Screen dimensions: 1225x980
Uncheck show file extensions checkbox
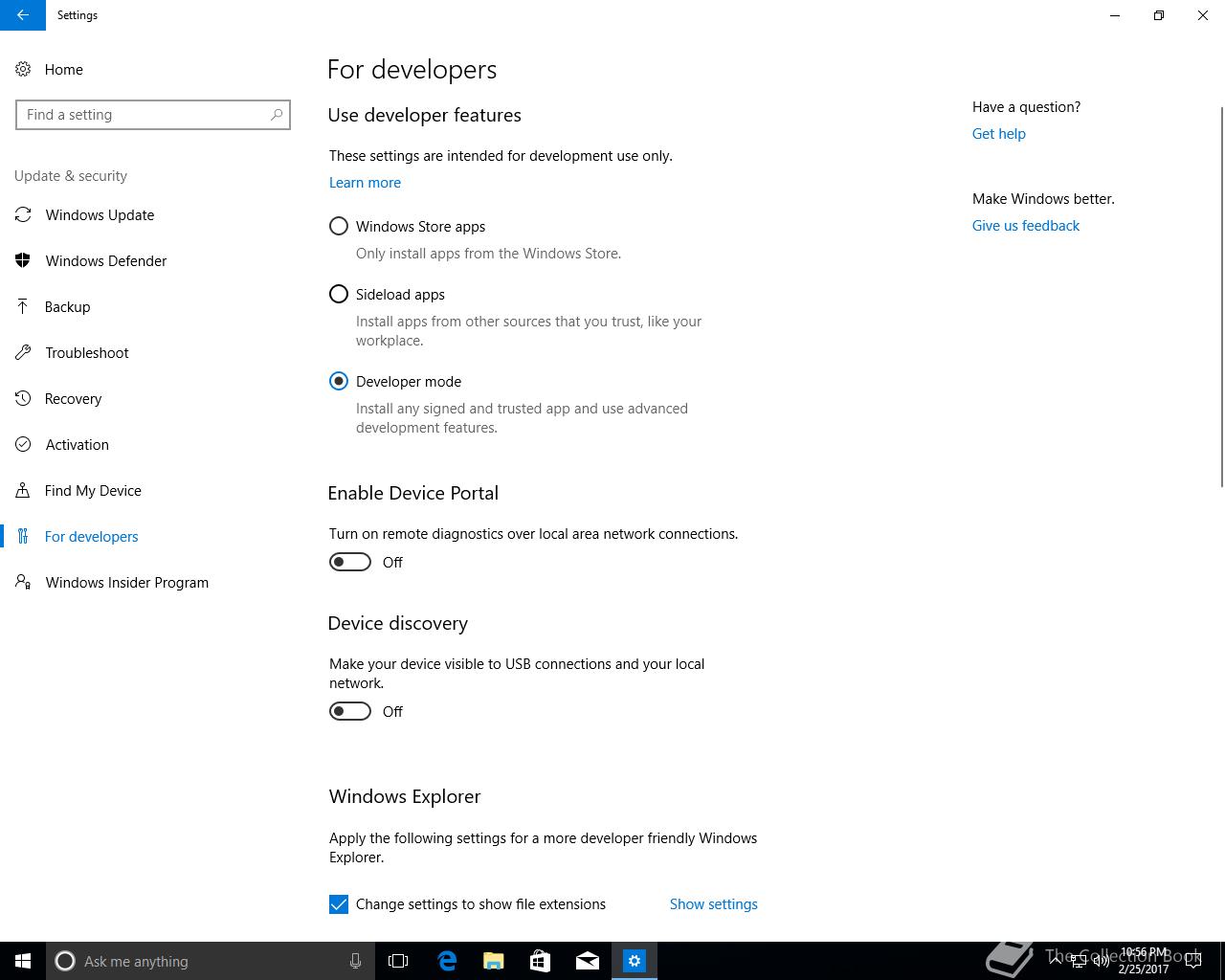[x=339, y=904]
